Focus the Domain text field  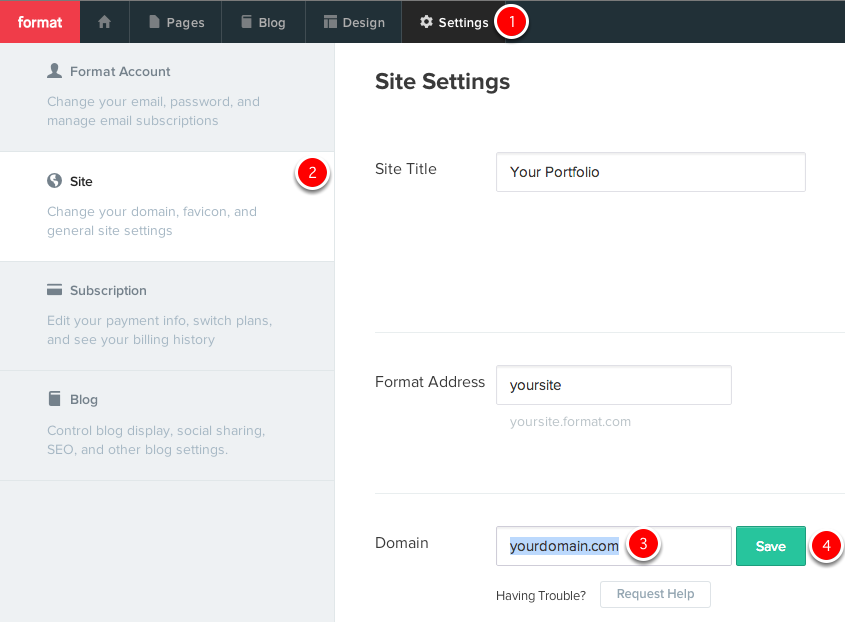click(614, 546)
